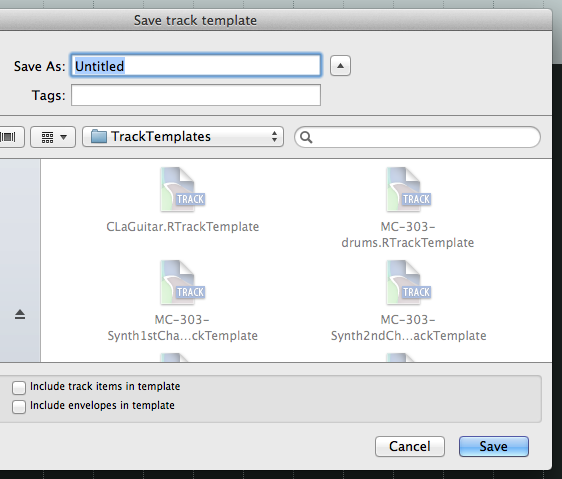Click the Cancel button
Image resolution: width=562 pixels, height=479 pixels.
410,446
